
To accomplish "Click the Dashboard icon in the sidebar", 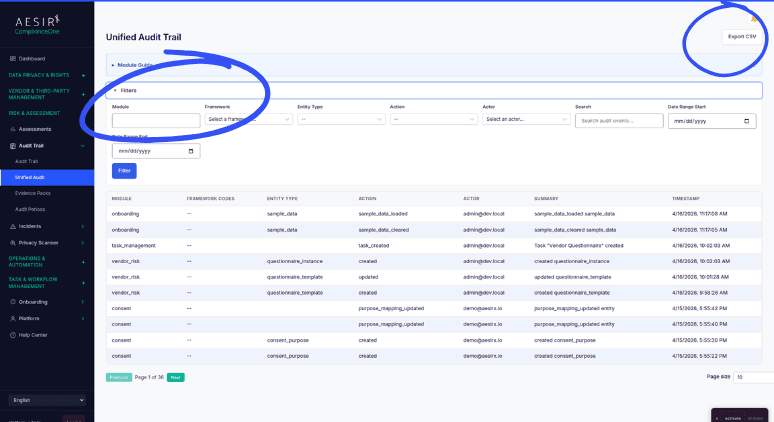I will click(x=13, y=59).
